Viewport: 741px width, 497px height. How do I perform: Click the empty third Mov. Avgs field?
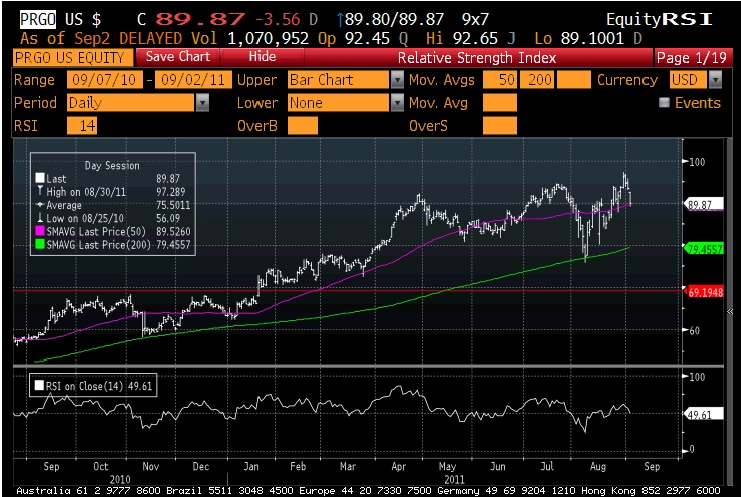574,80
